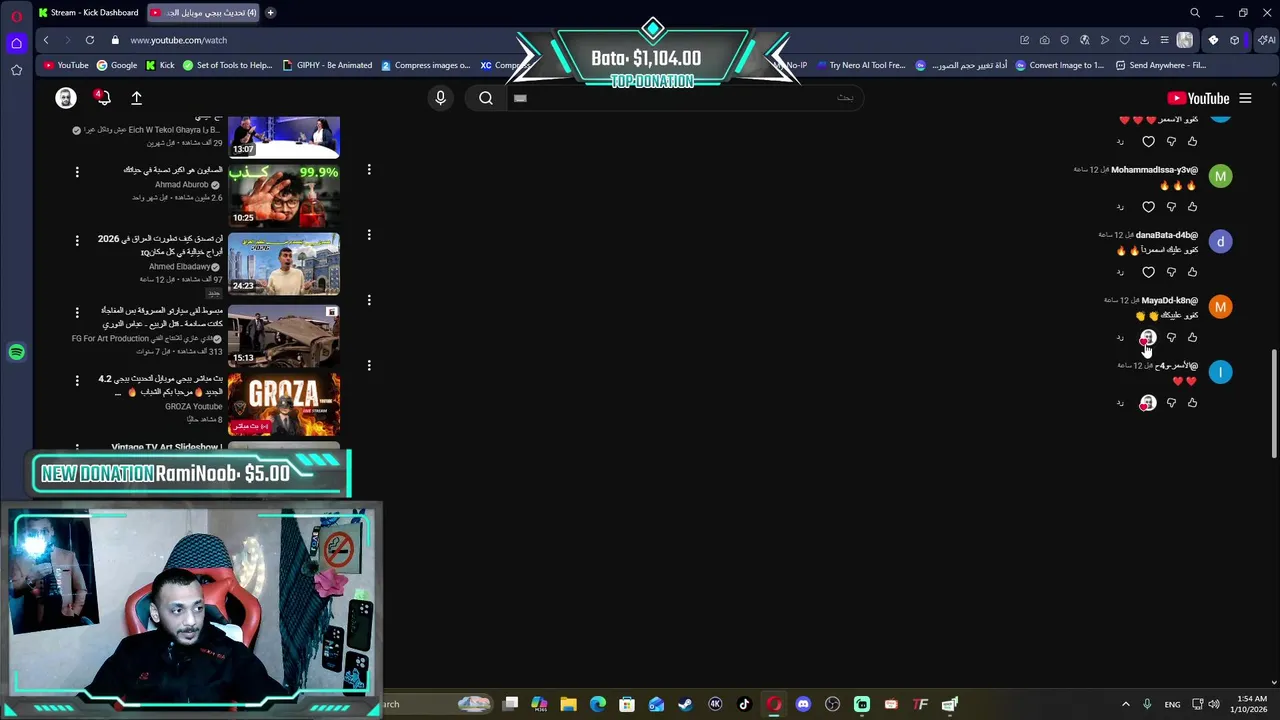Select the active YouTube video tab
The image size is (1280, 720).
click(204, 13)
